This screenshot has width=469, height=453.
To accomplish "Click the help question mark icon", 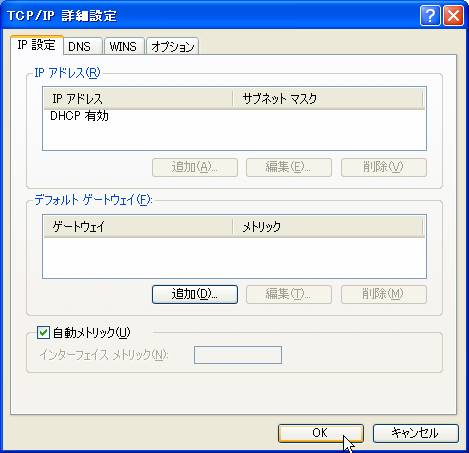I will tap(430, 15).
